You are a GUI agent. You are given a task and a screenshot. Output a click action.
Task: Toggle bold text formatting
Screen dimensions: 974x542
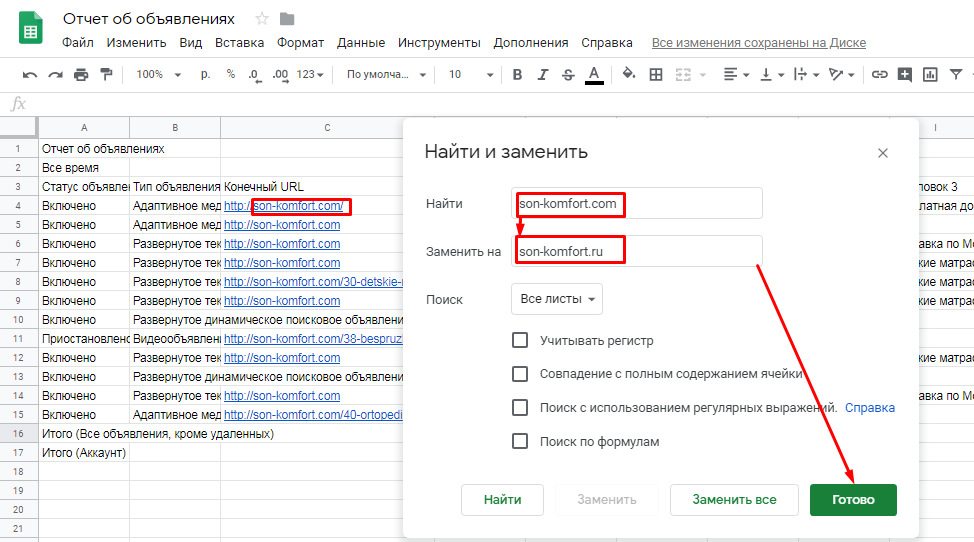(x=517, y=74)
